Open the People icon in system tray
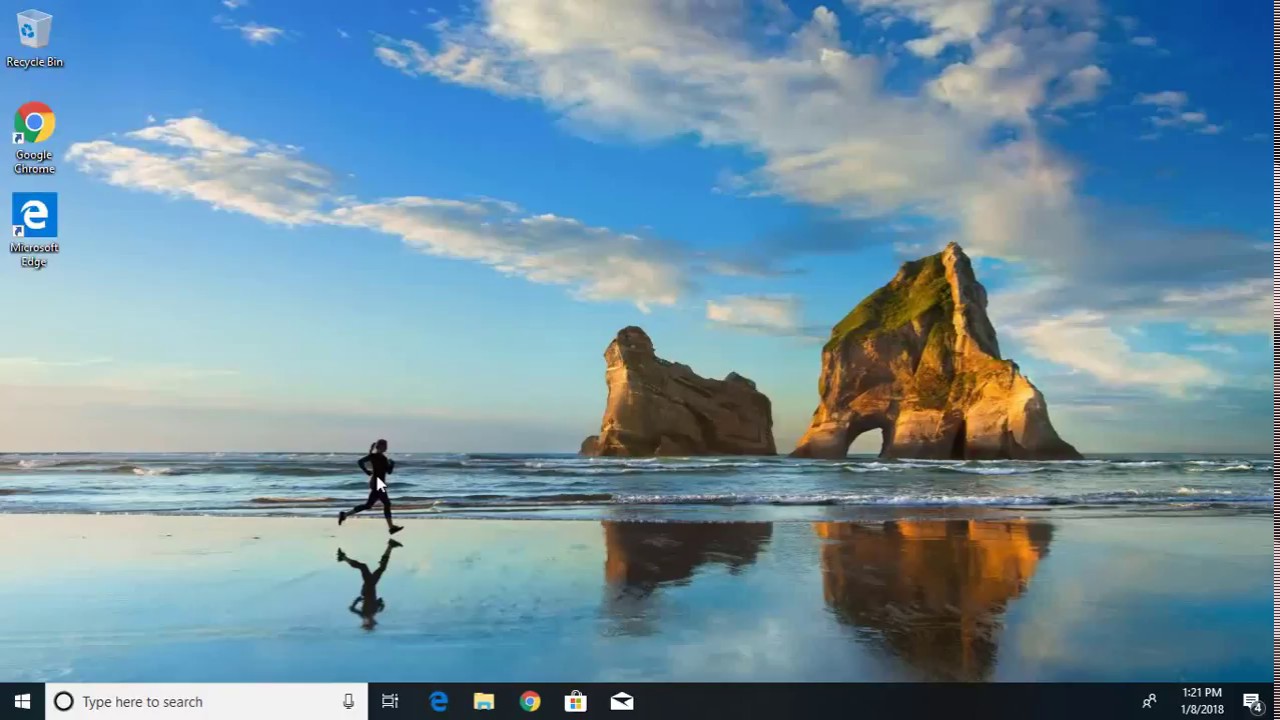The width and height of the screenshot is (1280, 720). (x=1149, y=702)
